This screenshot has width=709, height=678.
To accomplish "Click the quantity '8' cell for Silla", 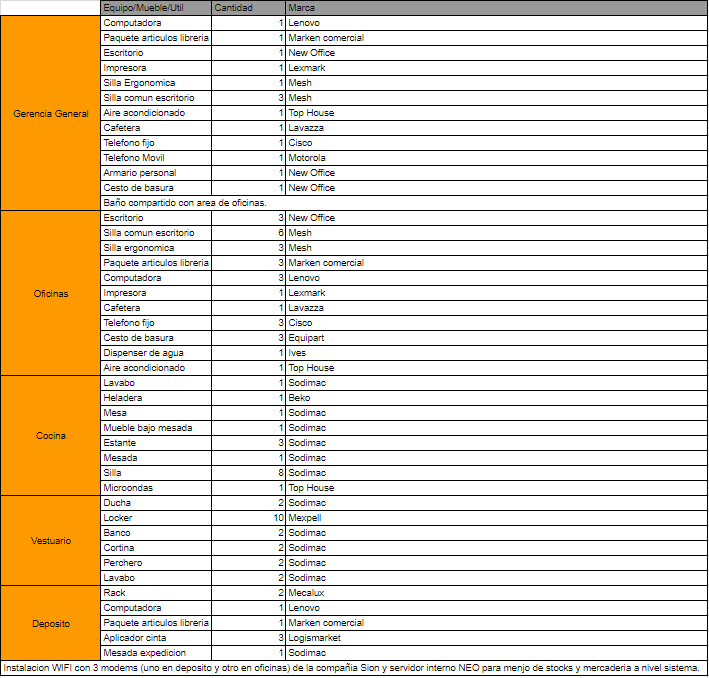I will (x=248, y=473).
